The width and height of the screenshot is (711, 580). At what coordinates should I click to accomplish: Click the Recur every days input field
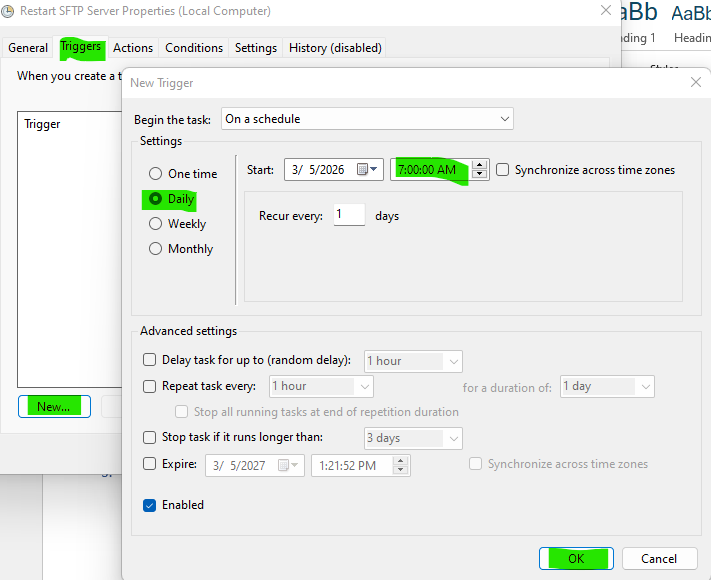click(349, 216)
